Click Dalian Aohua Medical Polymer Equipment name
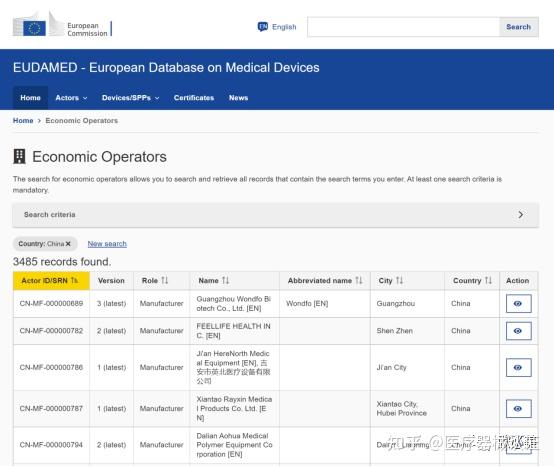554x467 pixels. 234,445
